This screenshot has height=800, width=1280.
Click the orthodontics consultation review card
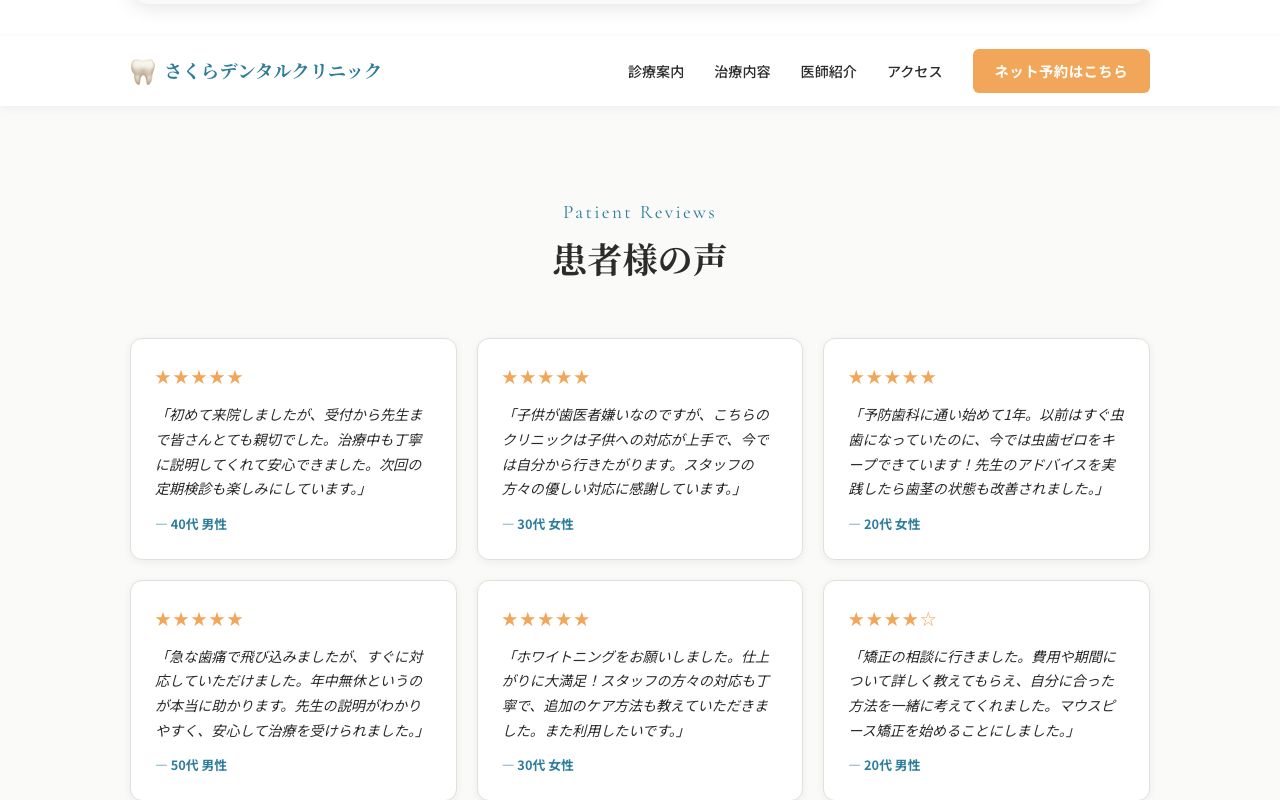986,690
